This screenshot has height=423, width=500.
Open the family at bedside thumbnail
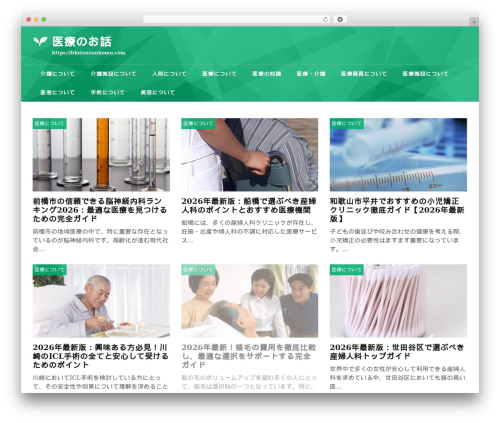(x=250, y=301)
